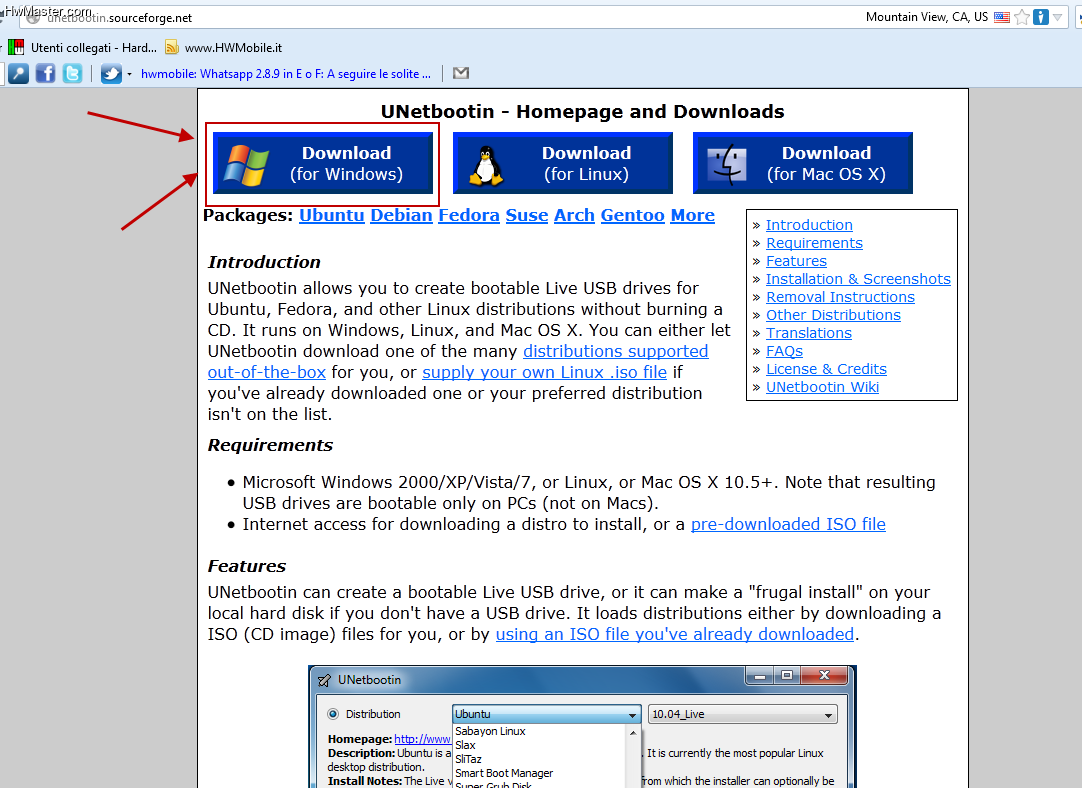Jump to Features via contents box link
Image resolution: width=1082 pixels, height=788 pixels.
click(796, 261)
